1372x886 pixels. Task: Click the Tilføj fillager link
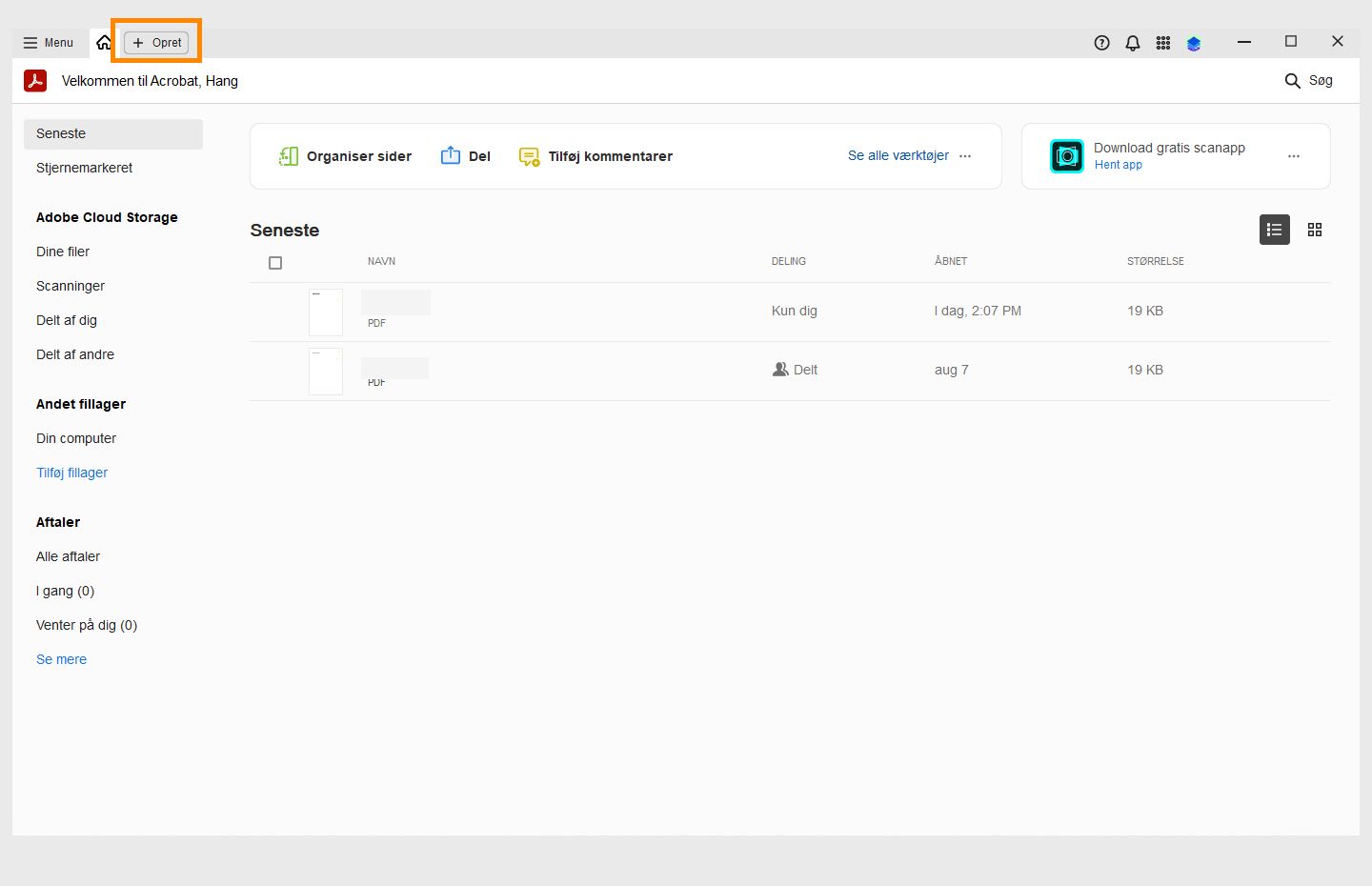point(72,473)
